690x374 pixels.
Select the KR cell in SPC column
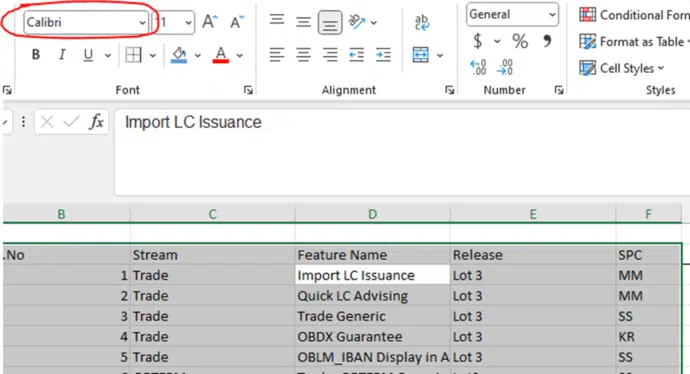tap(649, 337)
